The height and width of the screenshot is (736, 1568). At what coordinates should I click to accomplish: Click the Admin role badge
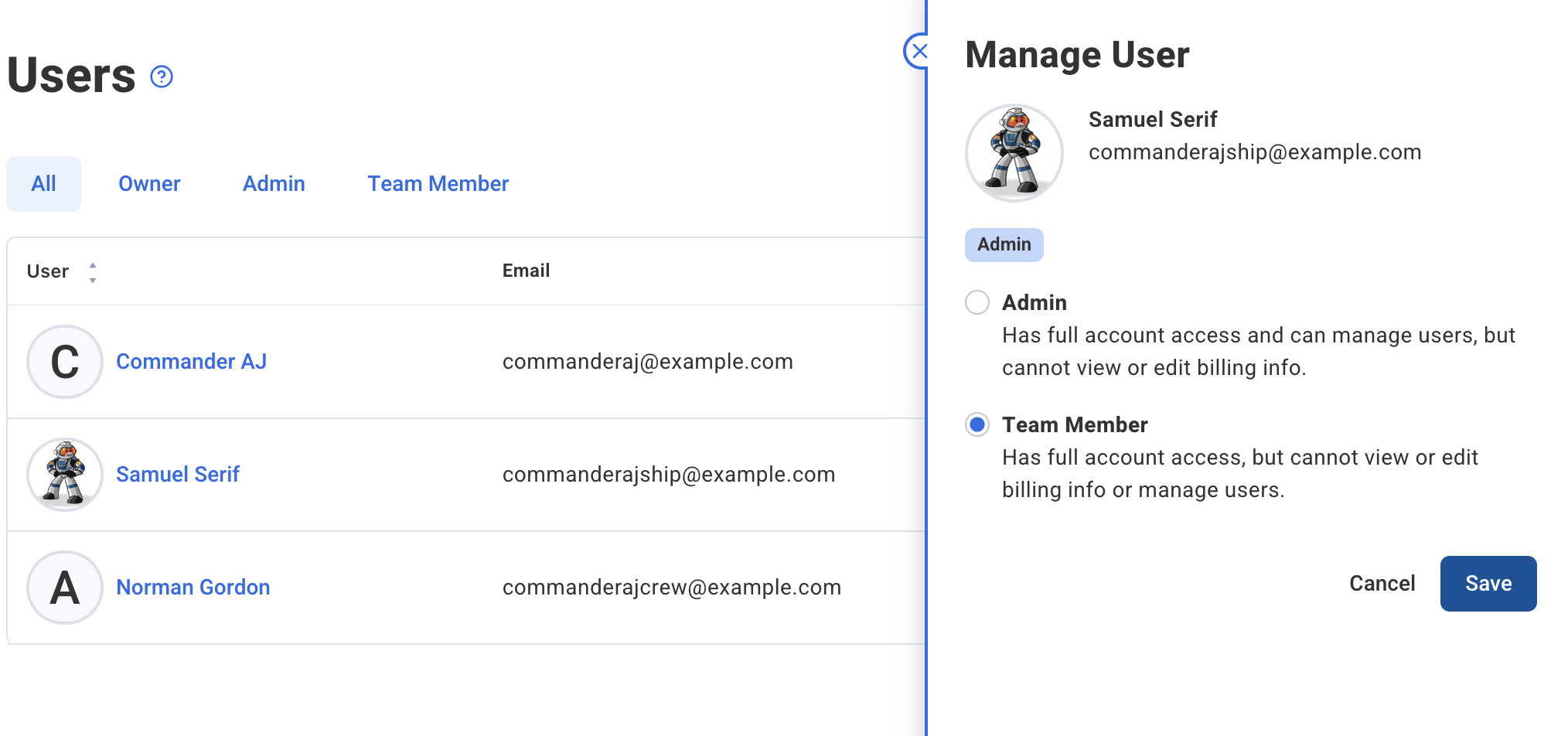tap(1004, 245)
